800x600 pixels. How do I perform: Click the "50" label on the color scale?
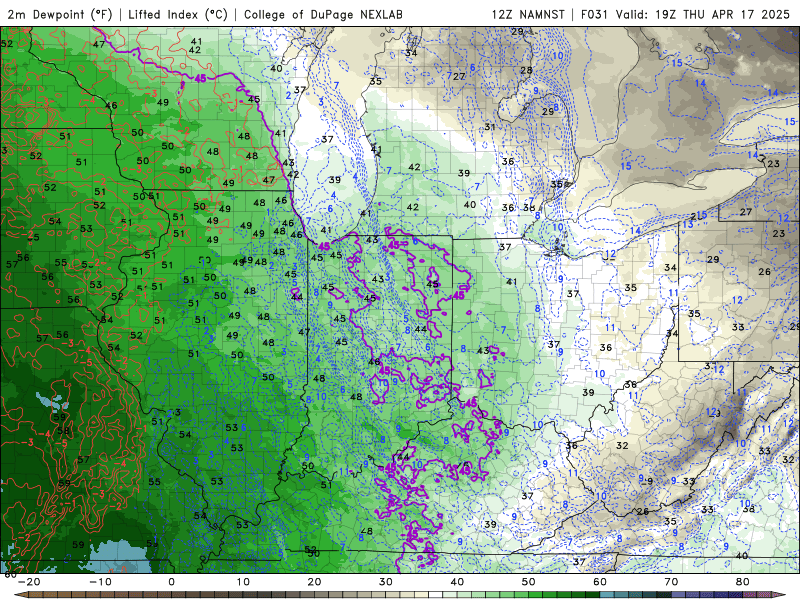click(x=529, y=582)
